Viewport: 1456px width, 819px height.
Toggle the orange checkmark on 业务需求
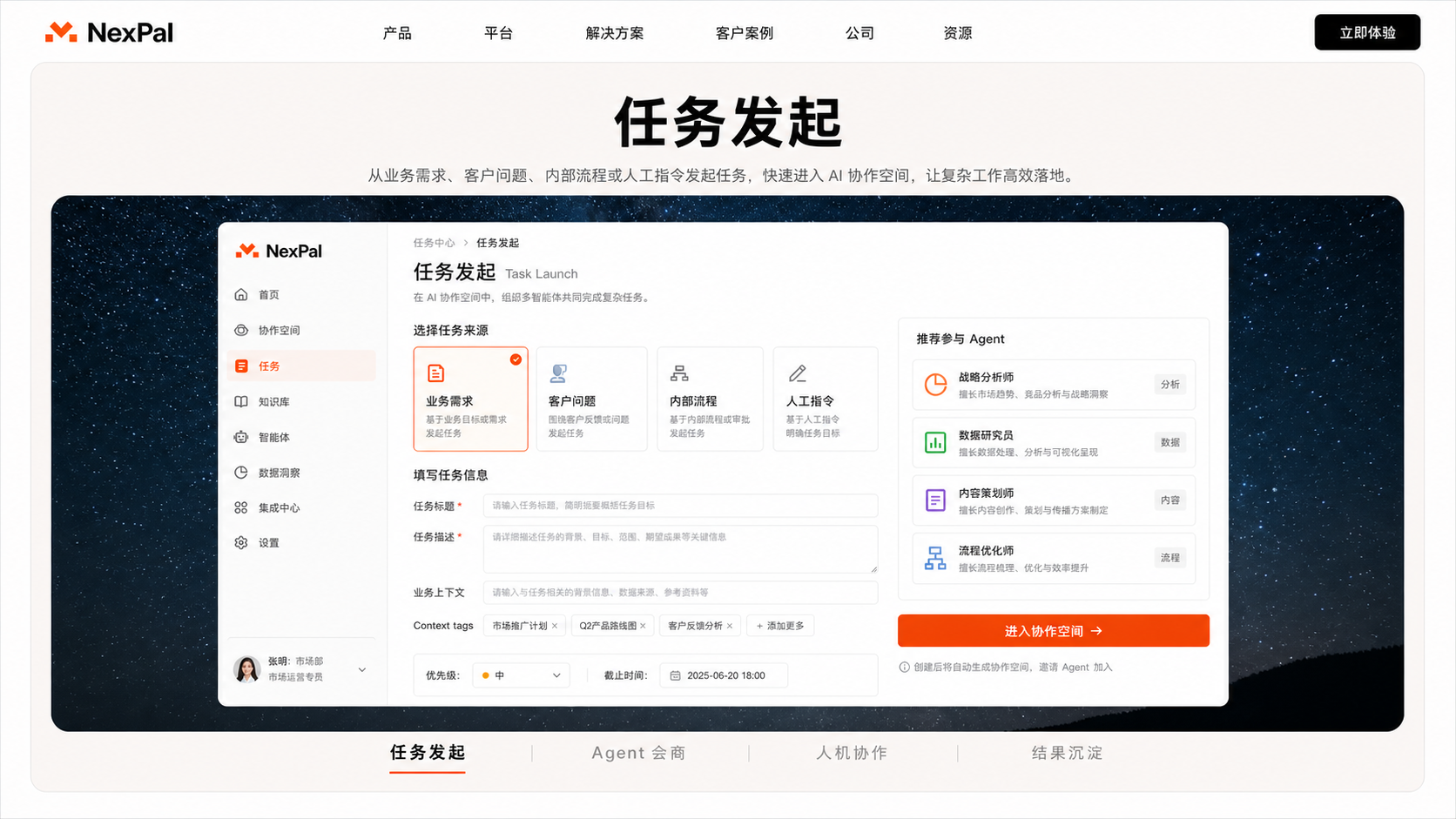tap(516, 359)
